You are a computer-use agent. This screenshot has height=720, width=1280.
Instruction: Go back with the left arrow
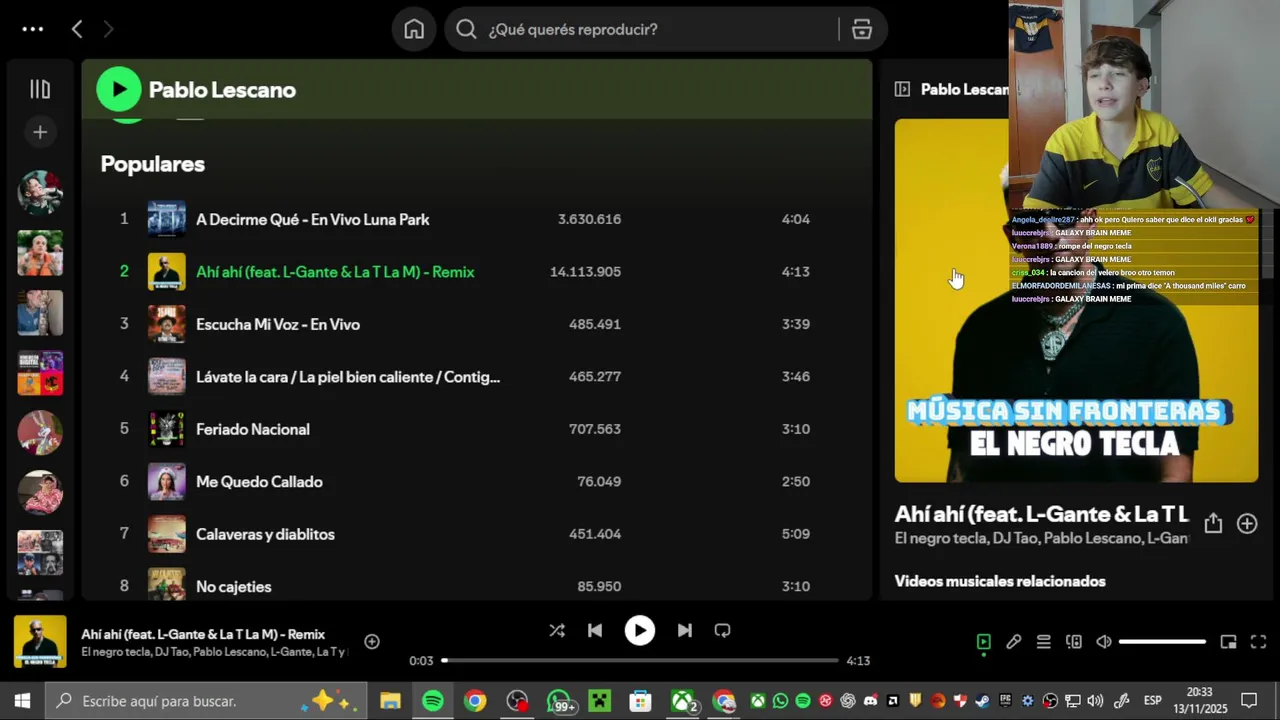point(77,29)
